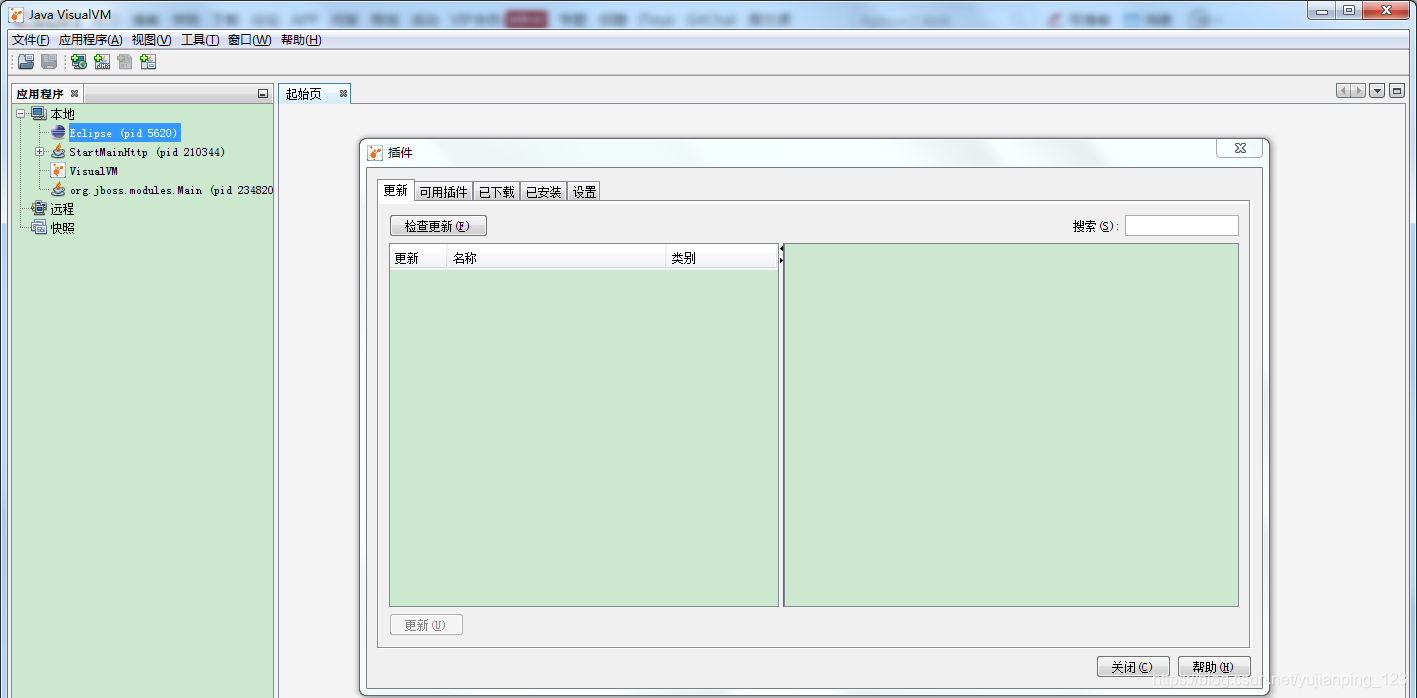
Task: Switch to the 设置 tab
Action: (x=585, y=192)
